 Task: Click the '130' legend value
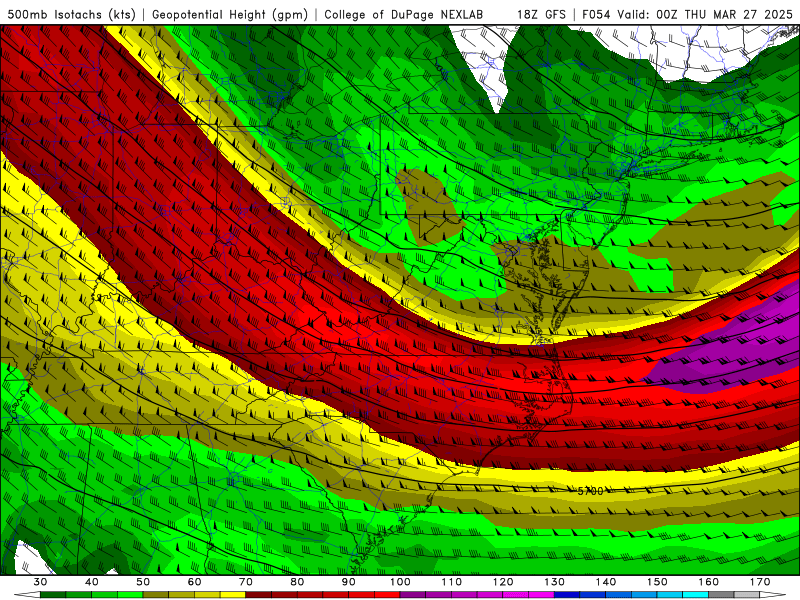pos(554,582)
